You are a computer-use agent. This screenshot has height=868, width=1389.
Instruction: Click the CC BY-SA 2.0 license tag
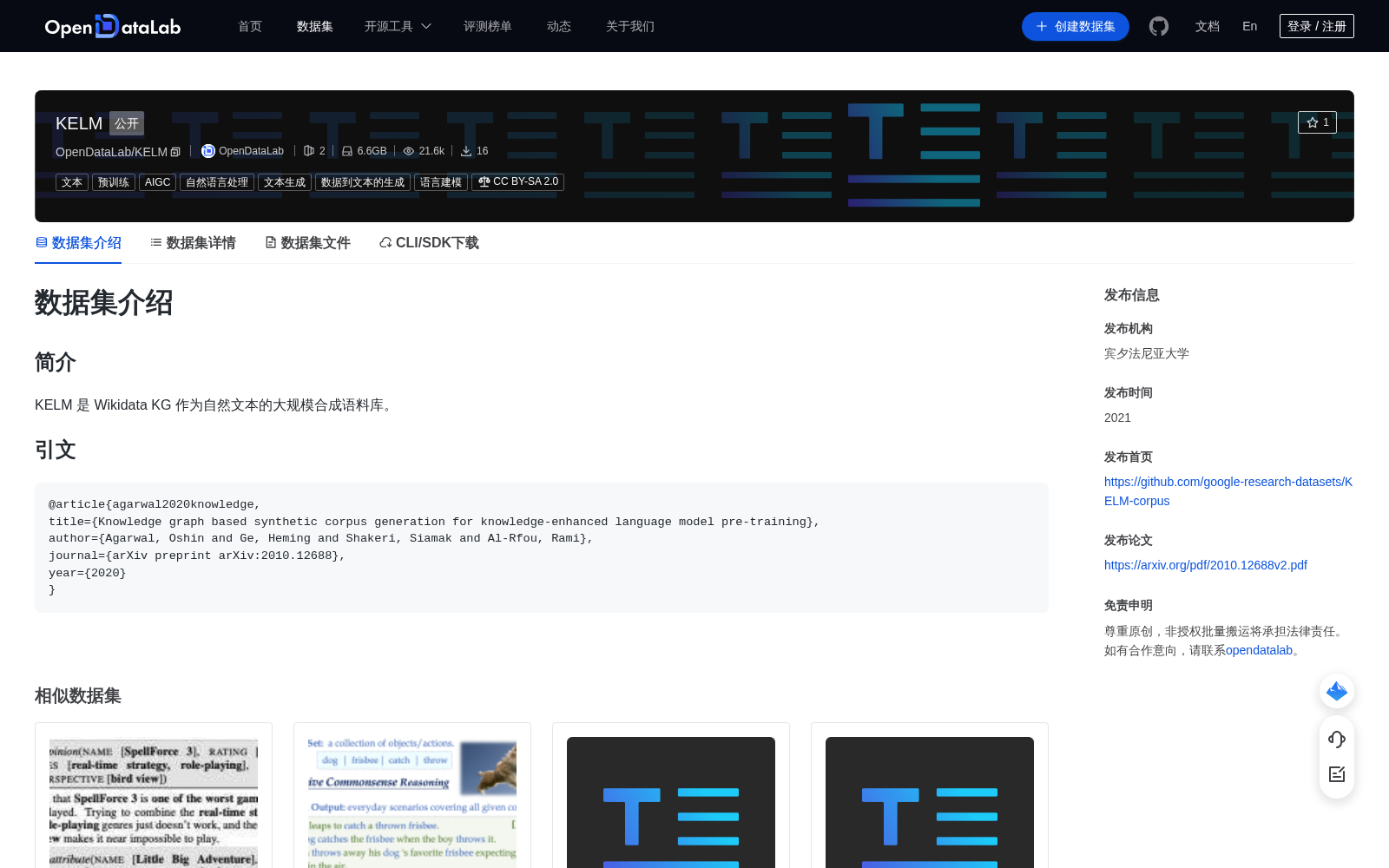point(517,182)
